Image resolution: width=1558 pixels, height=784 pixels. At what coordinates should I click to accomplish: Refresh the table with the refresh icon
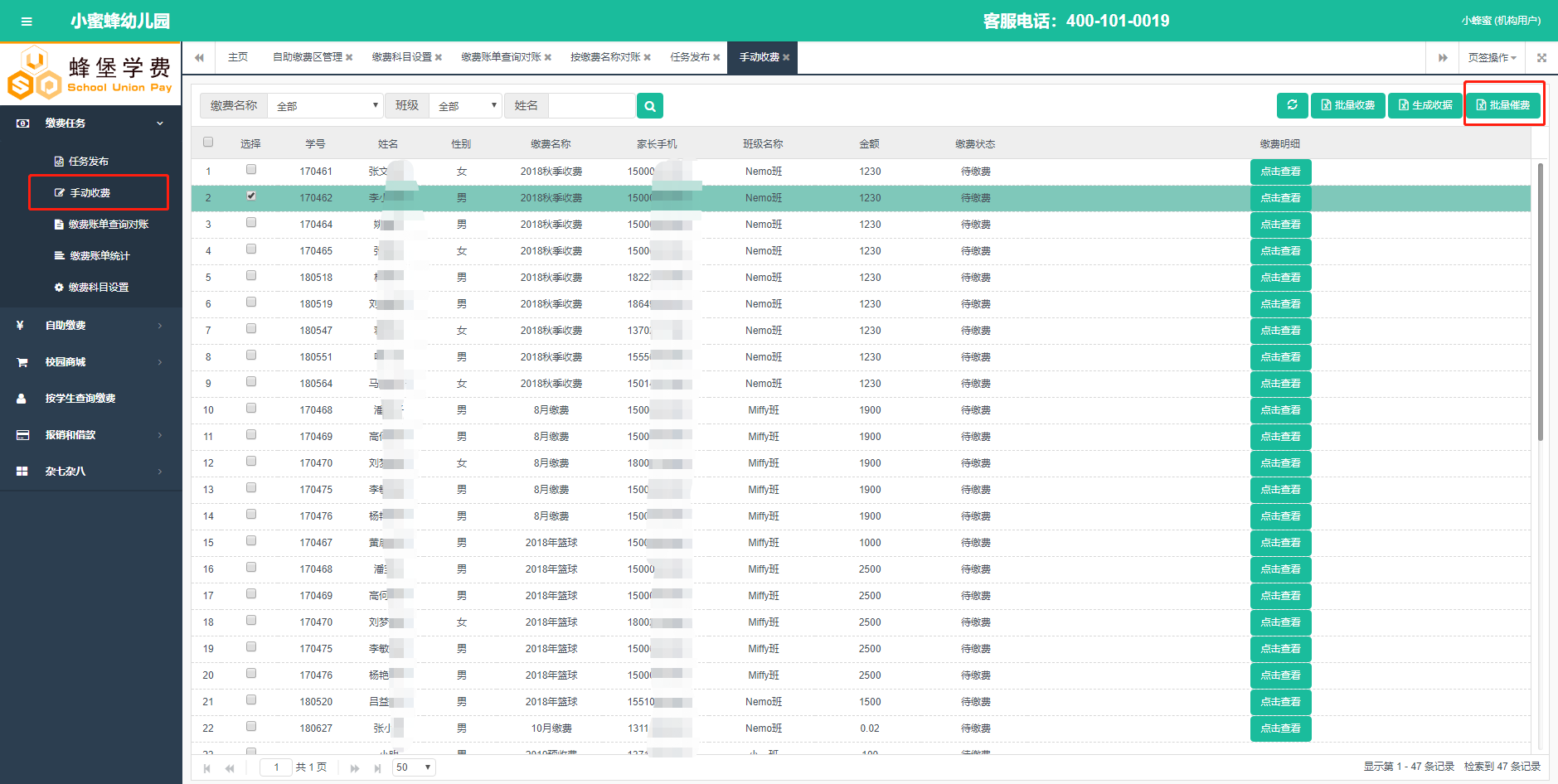coord(1292,105)
